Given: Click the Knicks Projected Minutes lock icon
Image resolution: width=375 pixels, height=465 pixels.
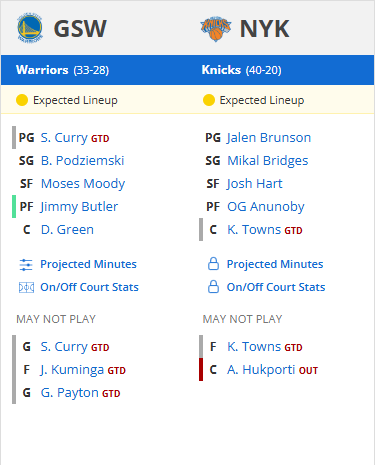Looking at the screenshot, I should 213,264.
